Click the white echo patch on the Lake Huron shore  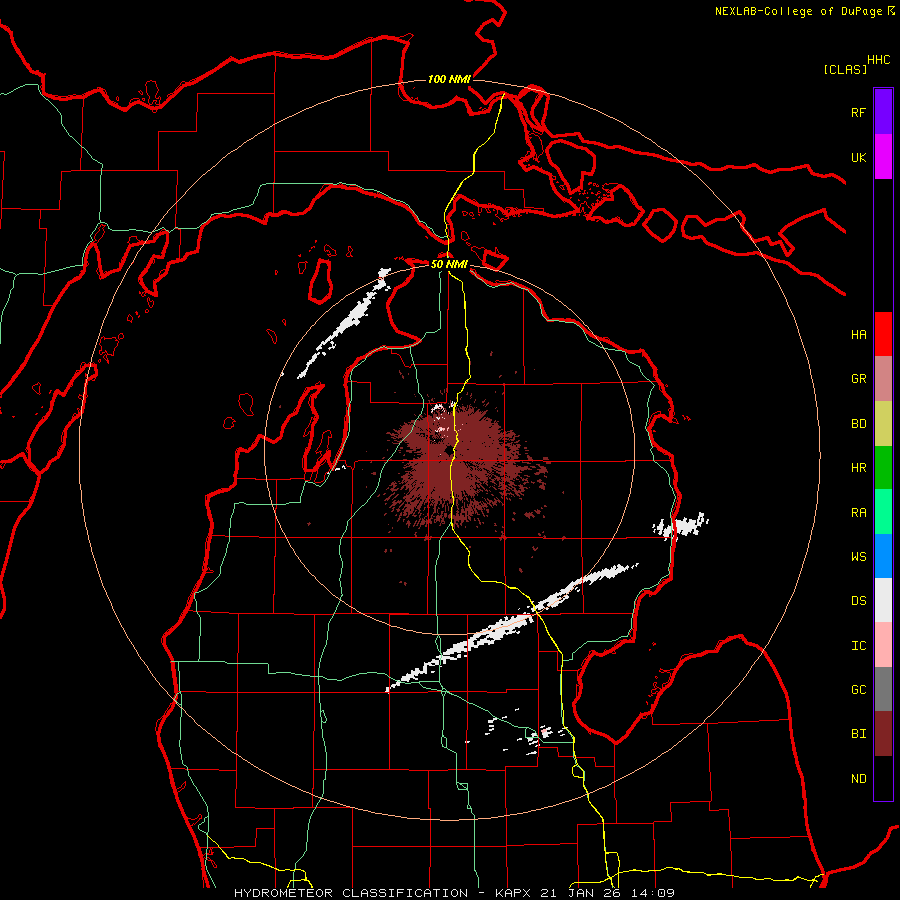681,526
